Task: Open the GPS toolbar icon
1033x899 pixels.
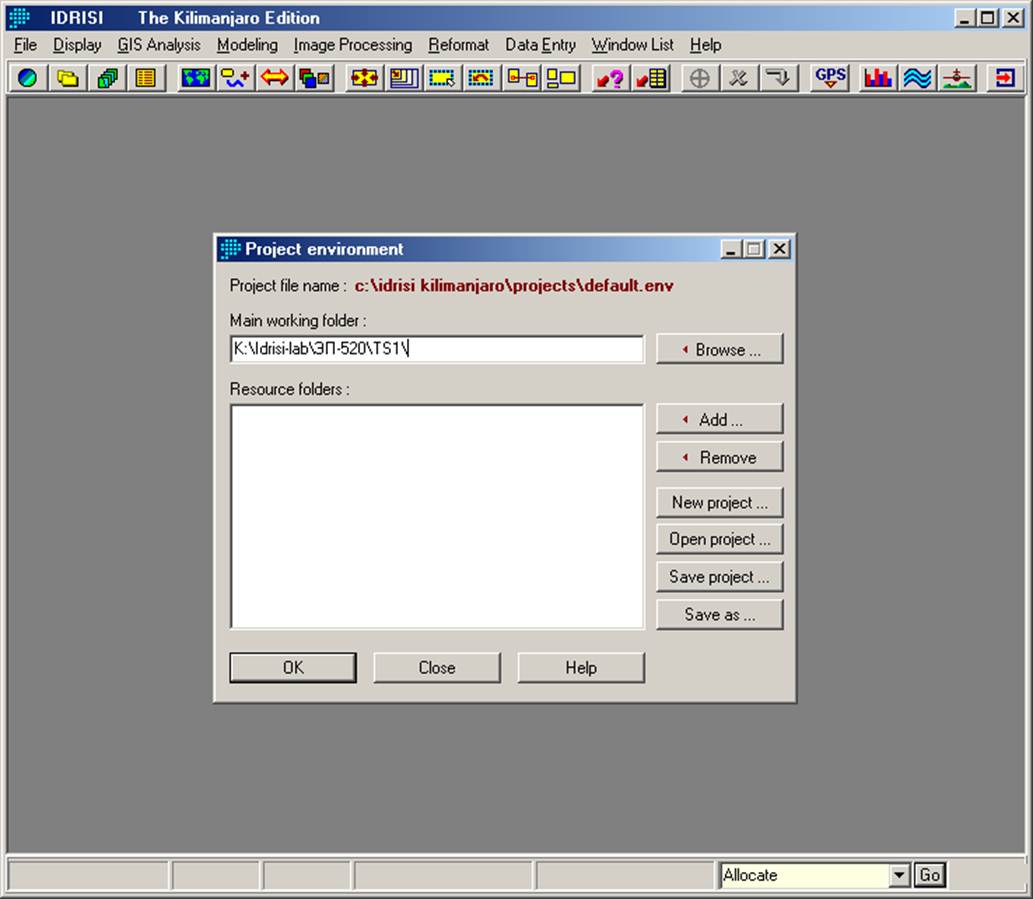Action: [x=829, y=78]
